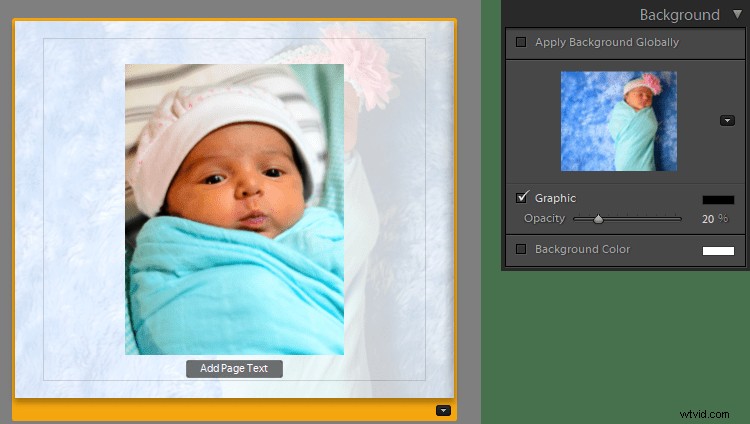Open the background graphic dropdown arrow
Viewport: 750px width, 424px height.
point(727,121)
